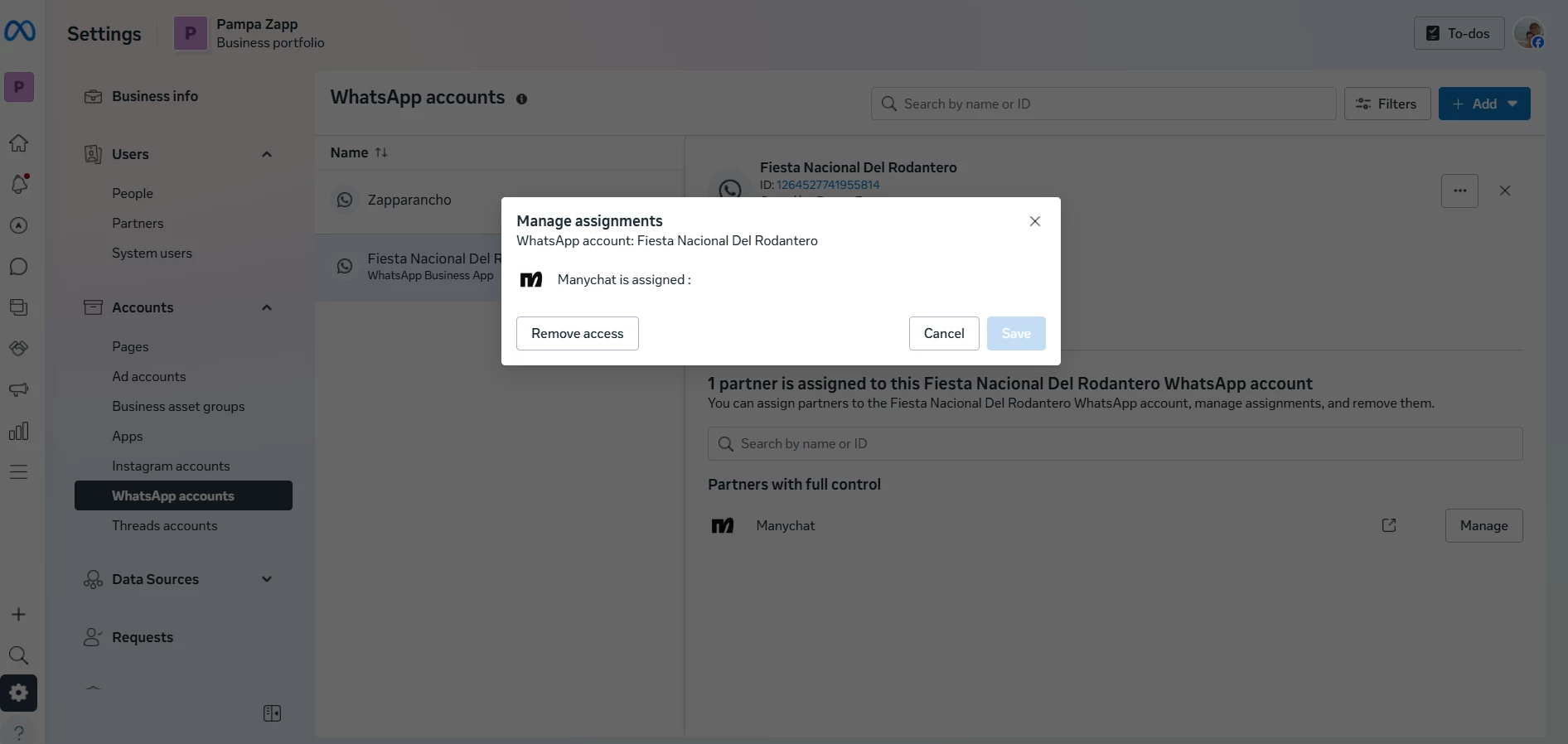Collapse the Accounts section
Screen dimensions: 1568x744
pyautogui.click(x=267, y=307)
